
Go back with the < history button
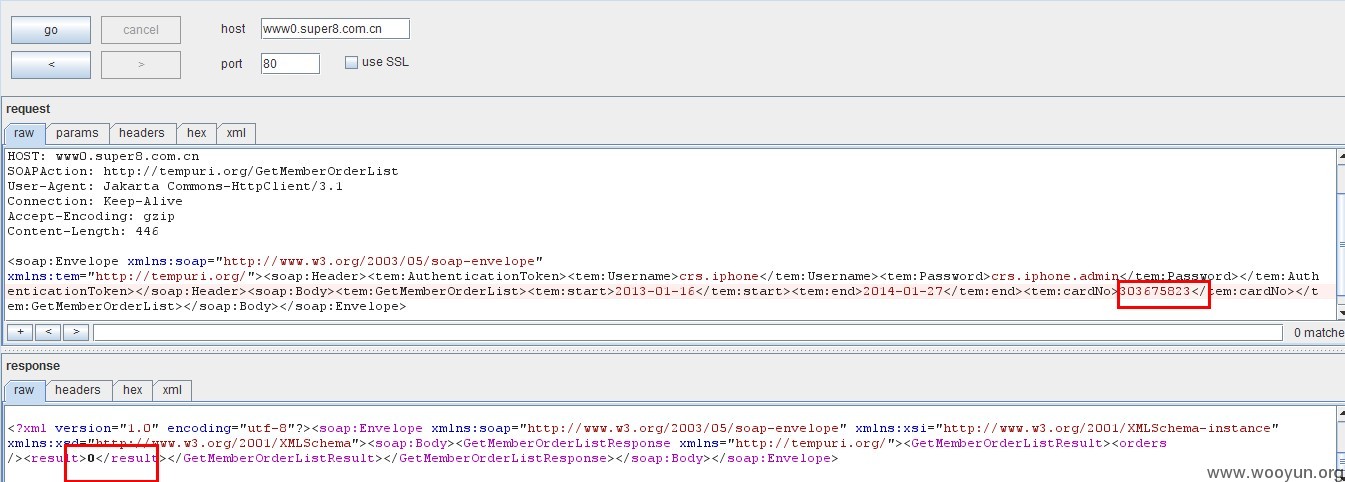[51, 65]
